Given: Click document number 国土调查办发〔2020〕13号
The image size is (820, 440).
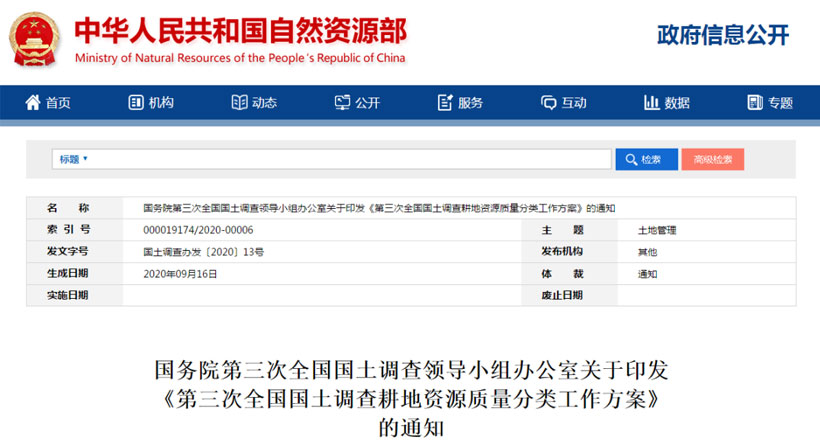Looking at the screenshot, I should click(x=203, y=252).
